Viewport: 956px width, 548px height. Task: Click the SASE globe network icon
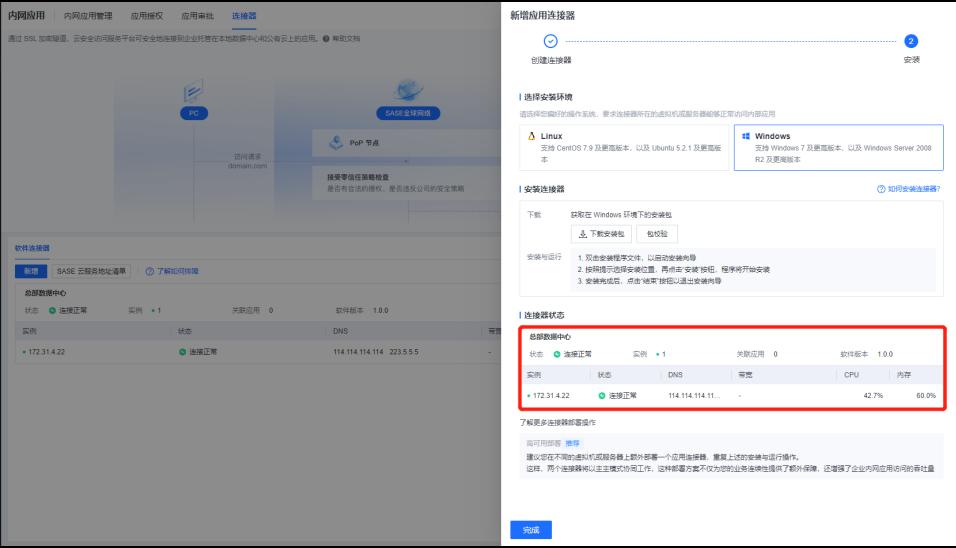pyautogui.click(x=408, y=91)
